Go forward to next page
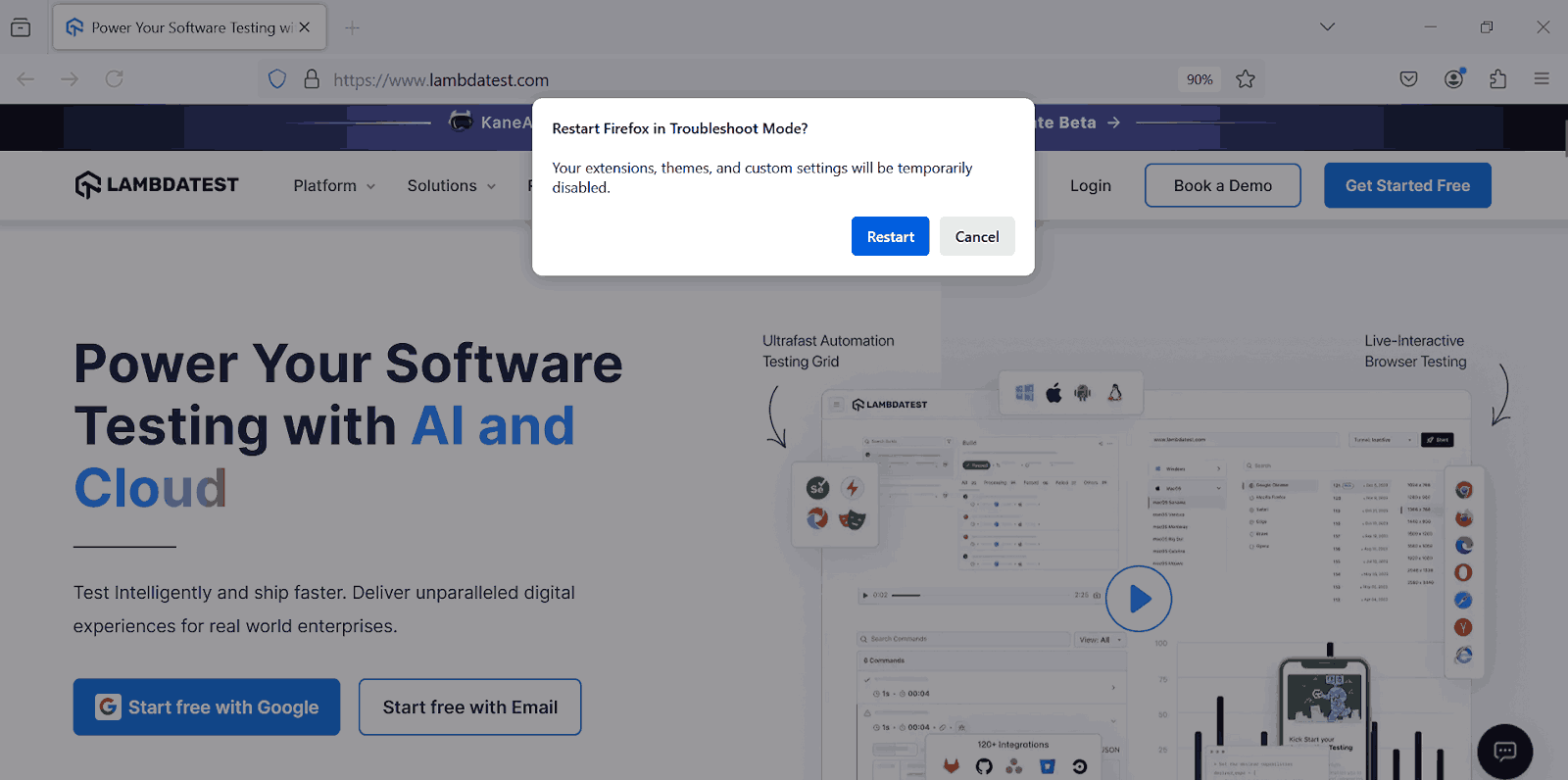Screen dimensions: 1568x780 70,79
